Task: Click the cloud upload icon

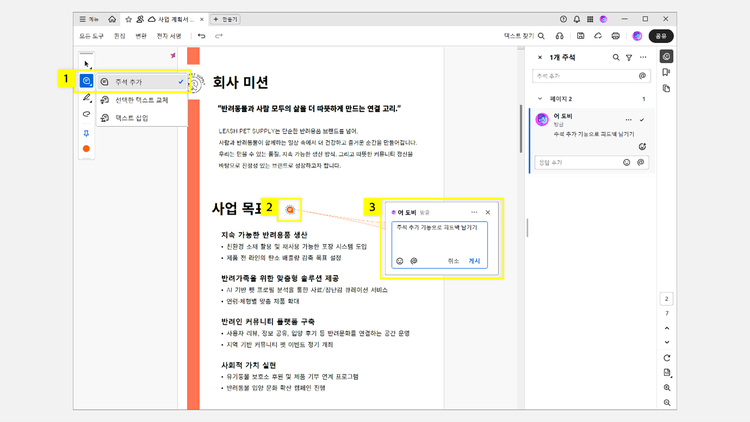Action: click(x=598, y=36)
